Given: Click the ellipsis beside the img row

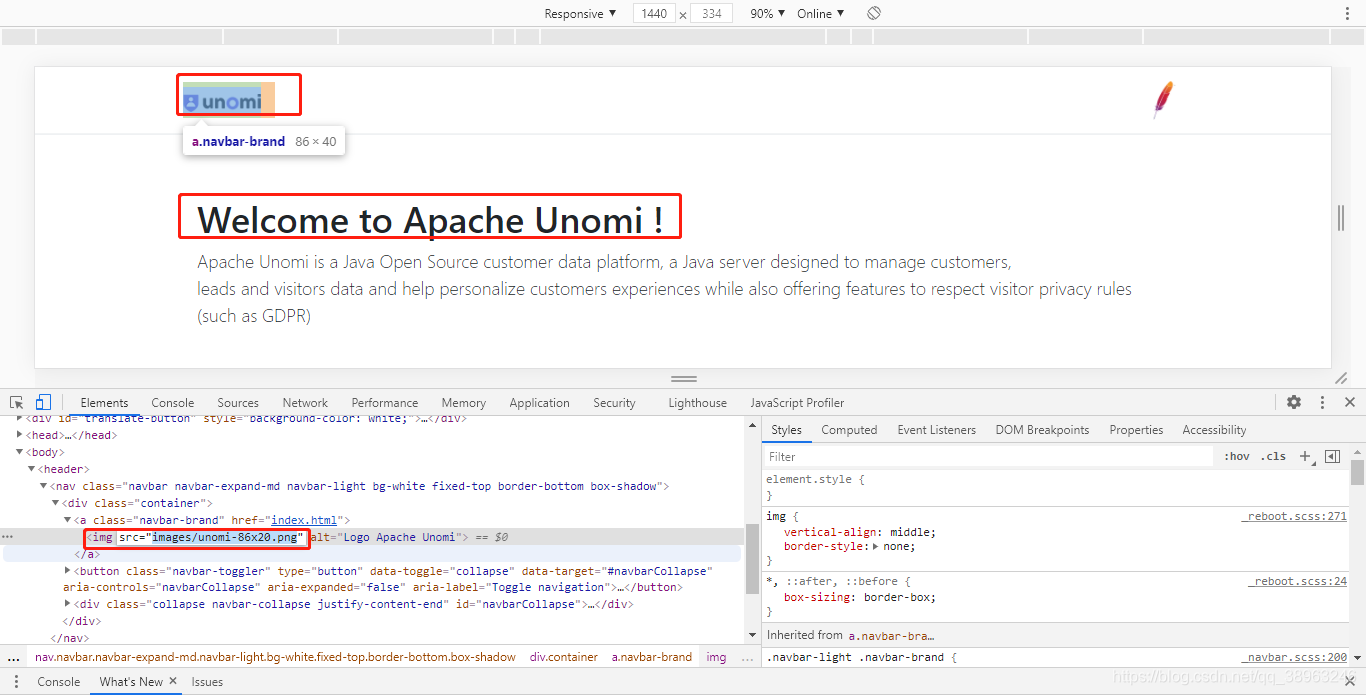Looking at the screenshot, I should [x=8, y=537].
